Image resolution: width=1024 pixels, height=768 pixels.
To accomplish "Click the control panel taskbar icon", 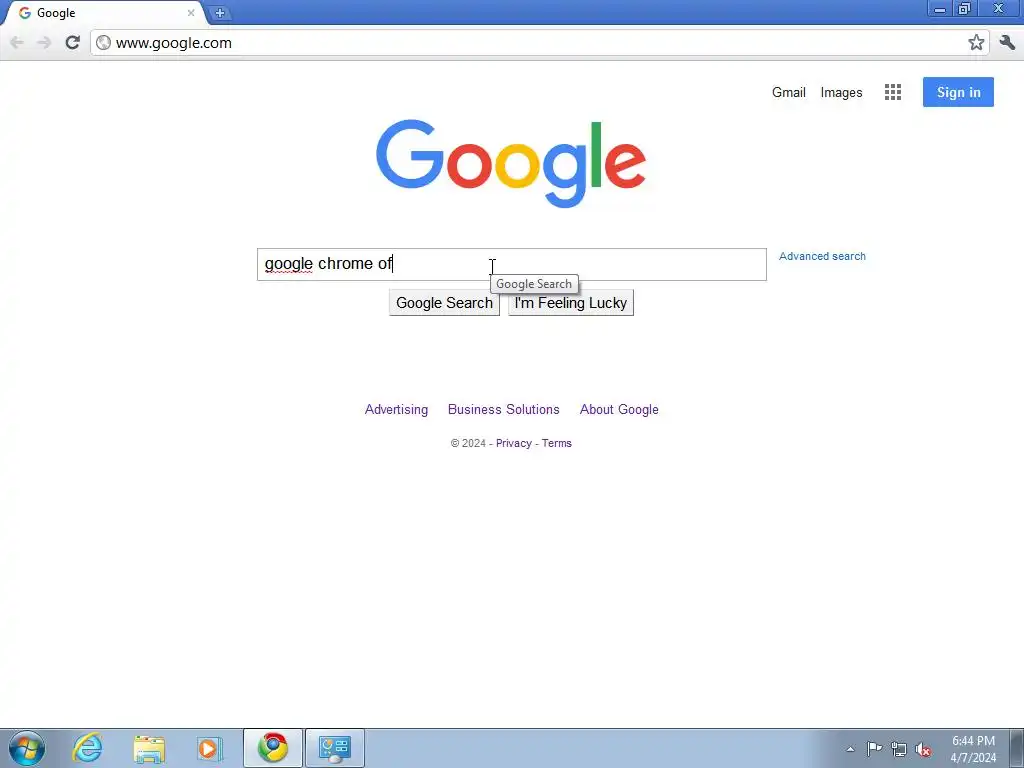I will [335, 748].
